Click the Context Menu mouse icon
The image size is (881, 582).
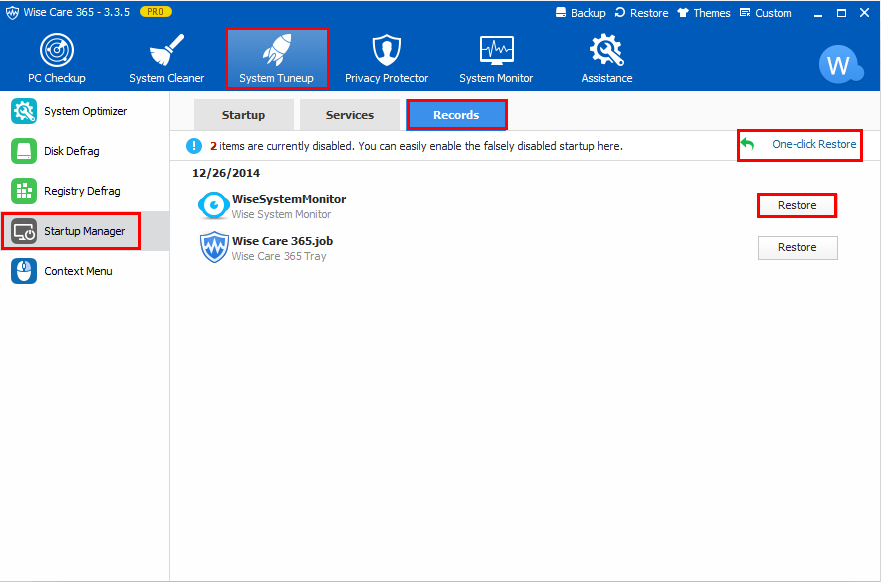coord(24,271)
